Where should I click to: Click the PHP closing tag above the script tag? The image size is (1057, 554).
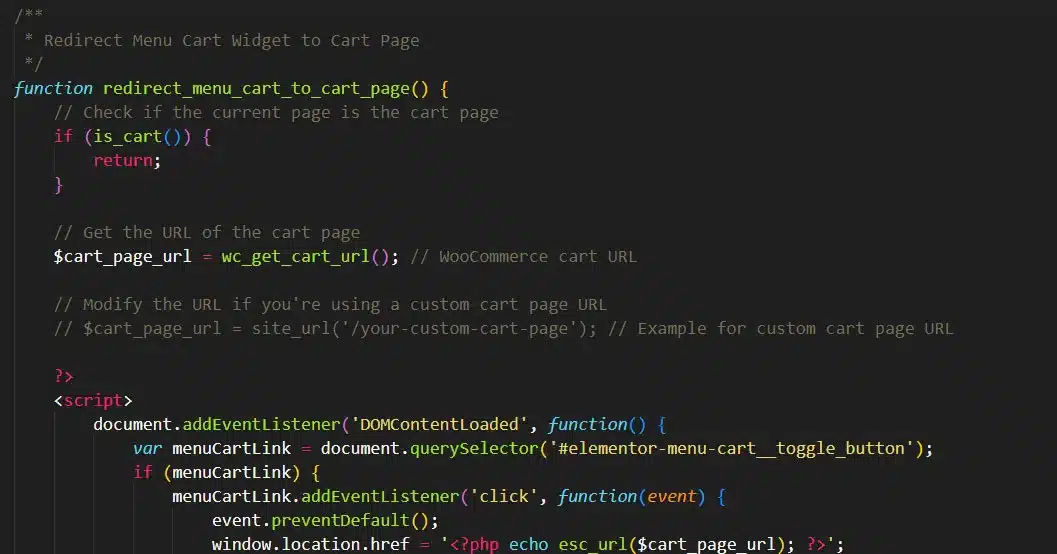click(x=63, y=377)
